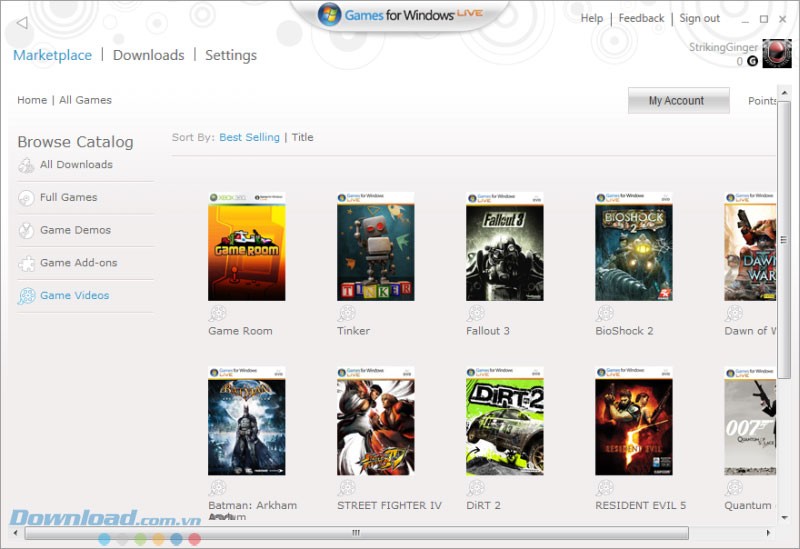The height and width of the screenshot is (549, 800).
Task: Browse Game Demos category
Action: point(76,230)
